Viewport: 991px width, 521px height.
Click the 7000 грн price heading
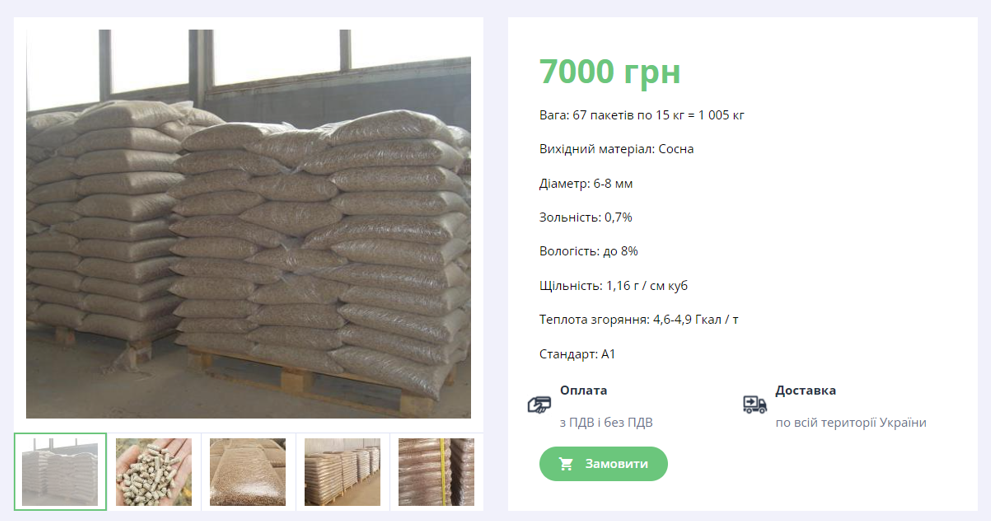point(610,71)
